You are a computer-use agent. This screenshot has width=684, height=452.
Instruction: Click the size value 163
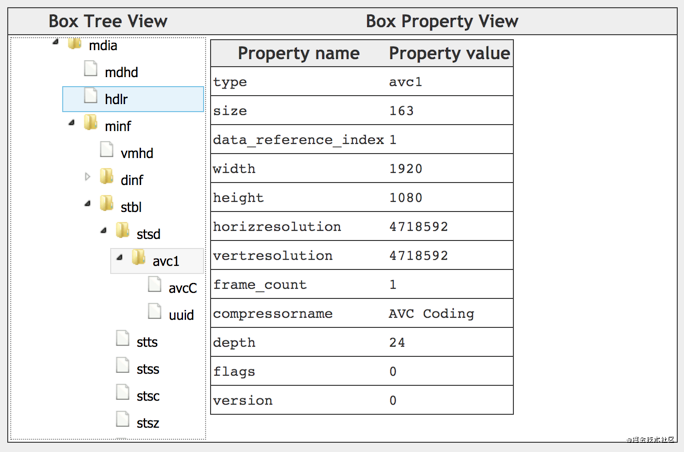point(401,111)
